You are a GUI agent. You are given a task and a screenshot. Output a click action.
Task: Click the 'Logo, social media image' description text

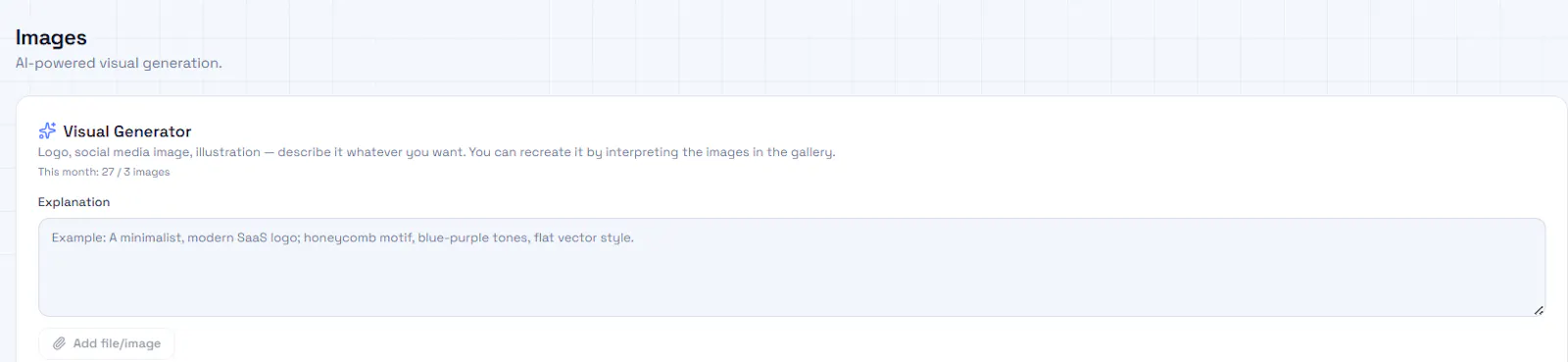[437, 152]
